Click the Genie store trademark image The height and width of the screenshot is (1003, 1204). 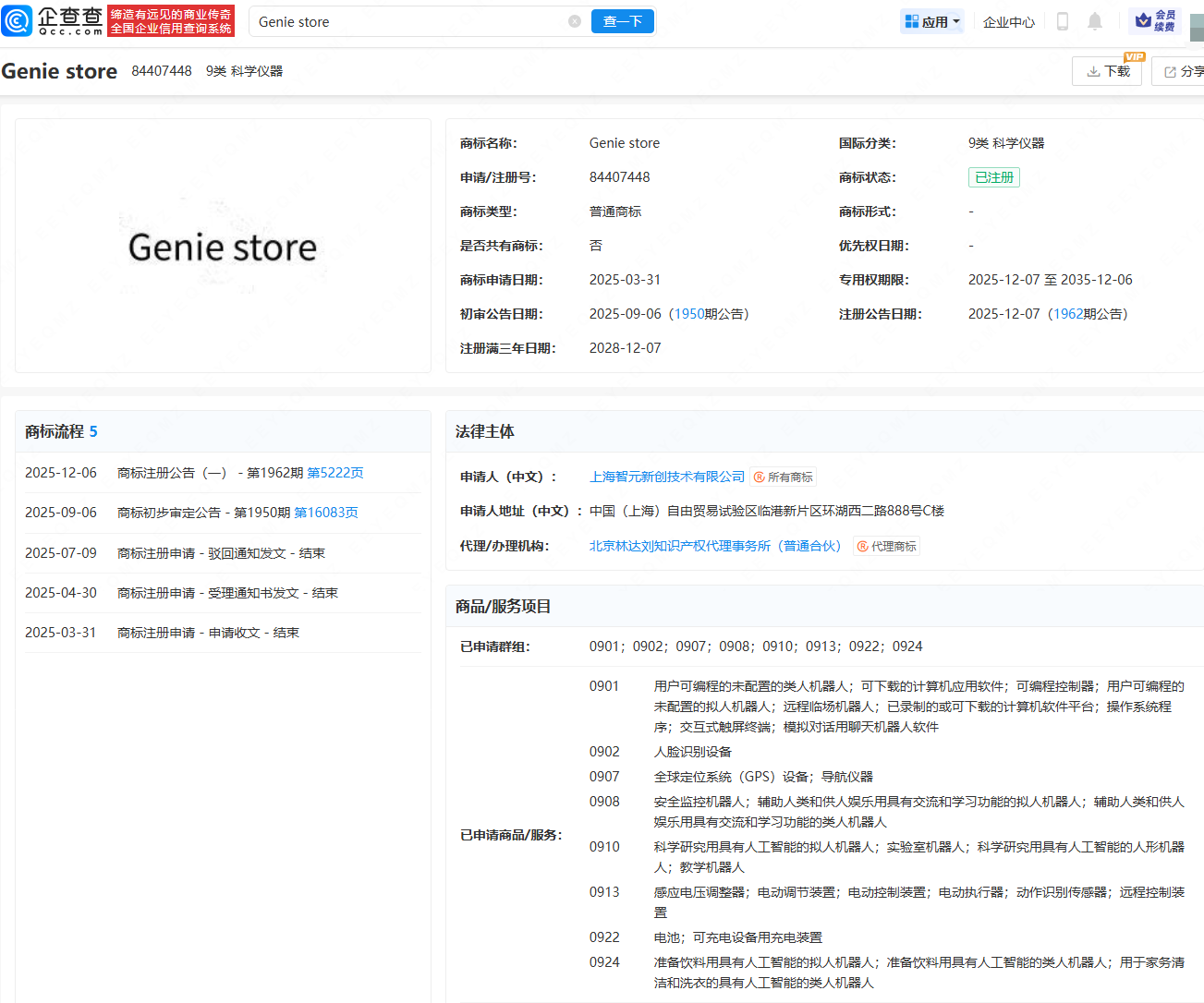click(x=223, y=247)
